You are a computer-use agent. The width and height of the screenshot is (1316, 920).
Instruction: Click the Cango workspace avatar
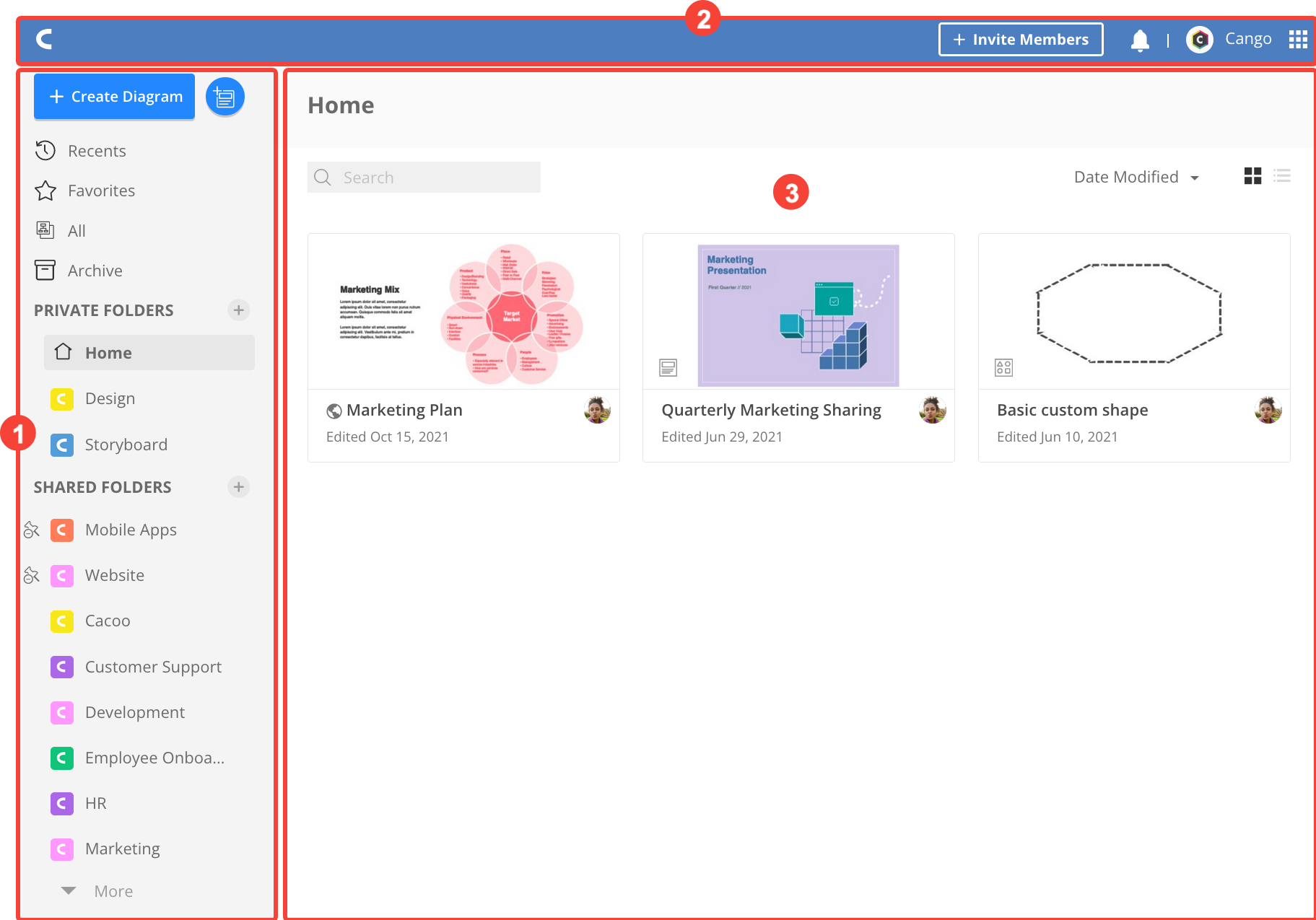click(x=1200, y=40)
